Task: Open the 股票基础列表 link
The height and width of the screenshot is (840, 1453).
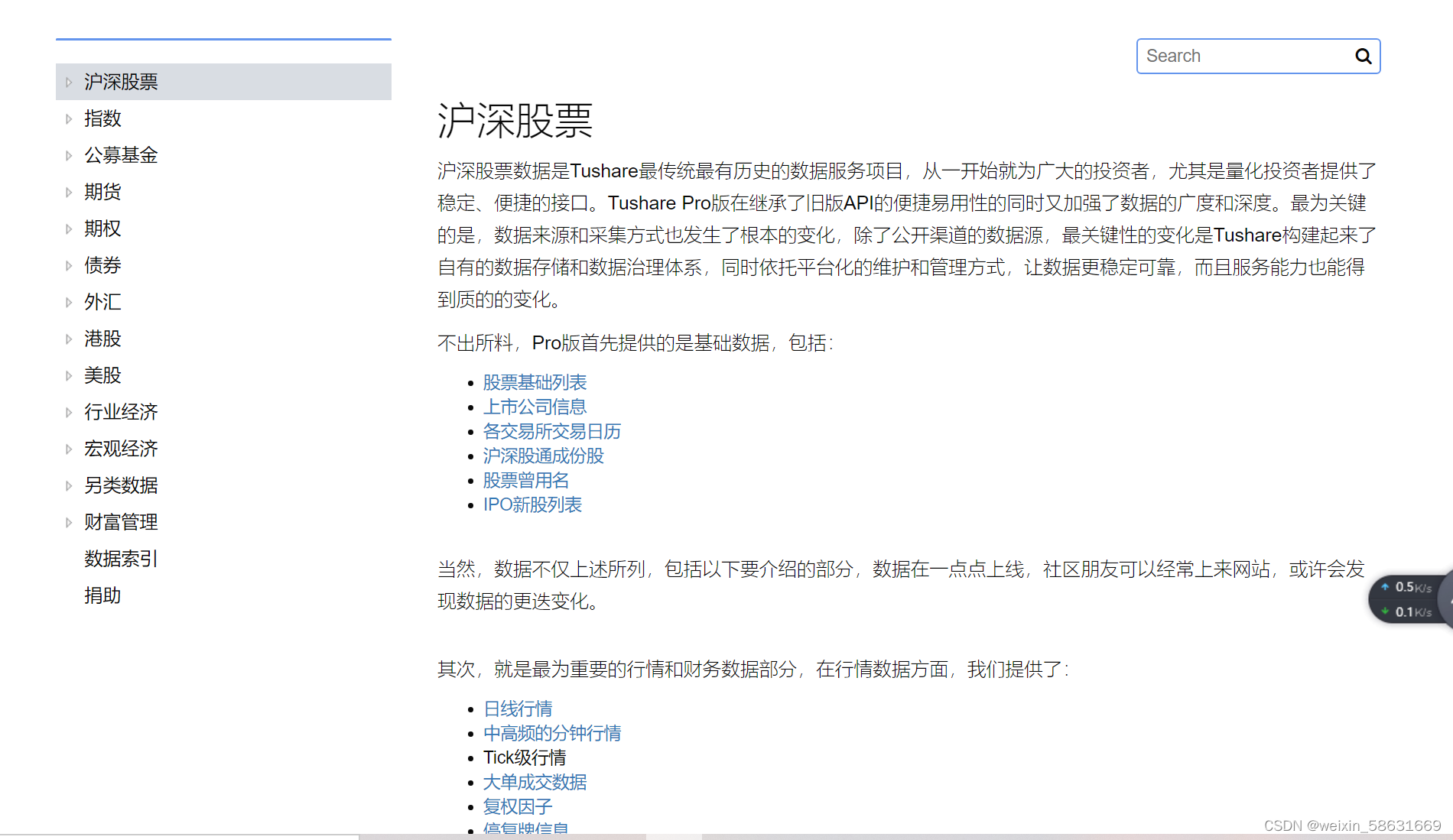Action: (x=535, y=382)
